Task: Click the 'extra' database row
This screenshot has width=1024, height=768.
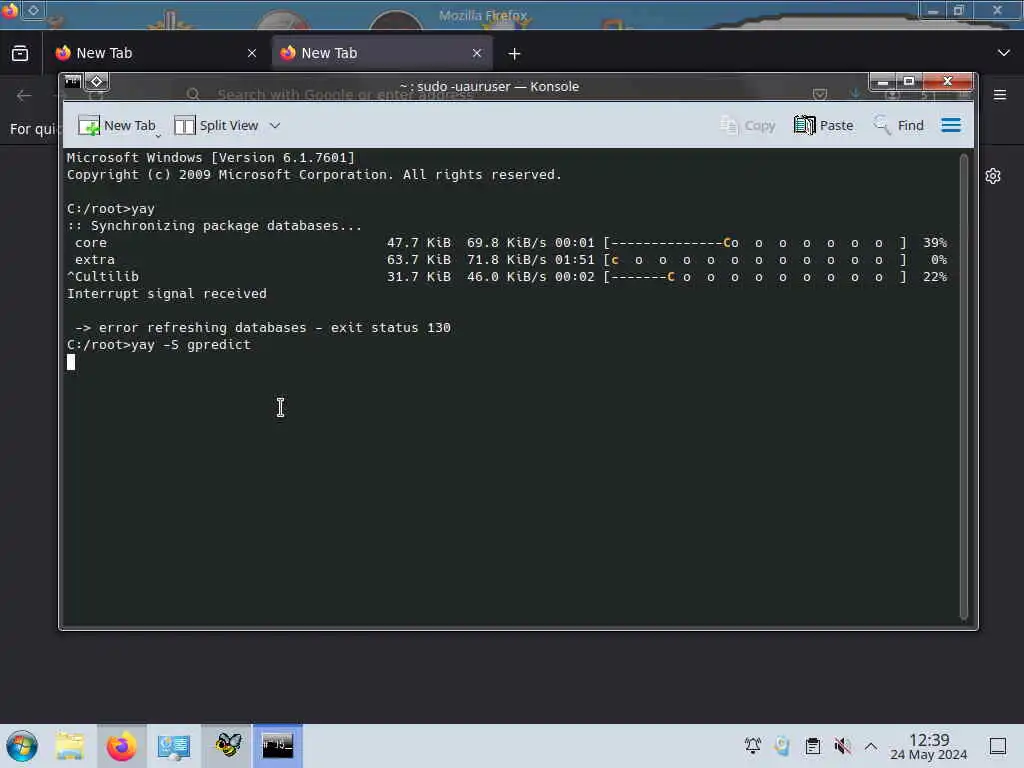Action: pyautogui.click(x=507, y=260)
